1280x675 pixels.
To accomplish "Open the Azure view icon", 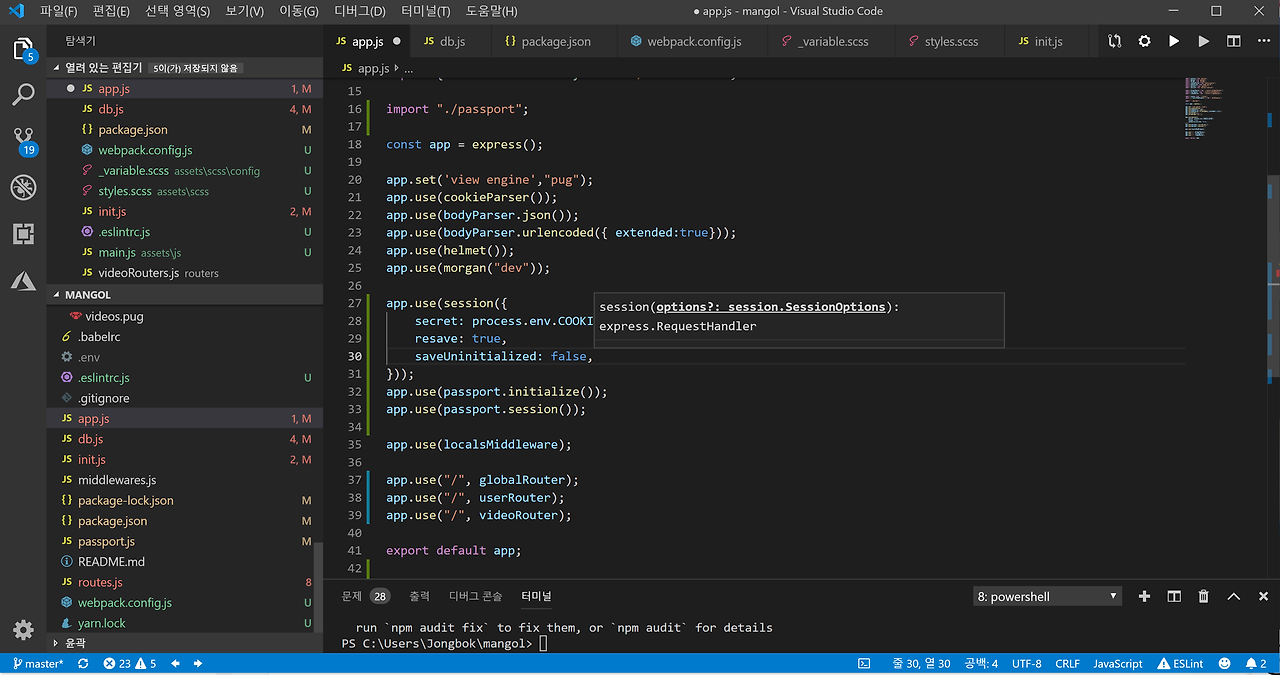I will point(23,281).
